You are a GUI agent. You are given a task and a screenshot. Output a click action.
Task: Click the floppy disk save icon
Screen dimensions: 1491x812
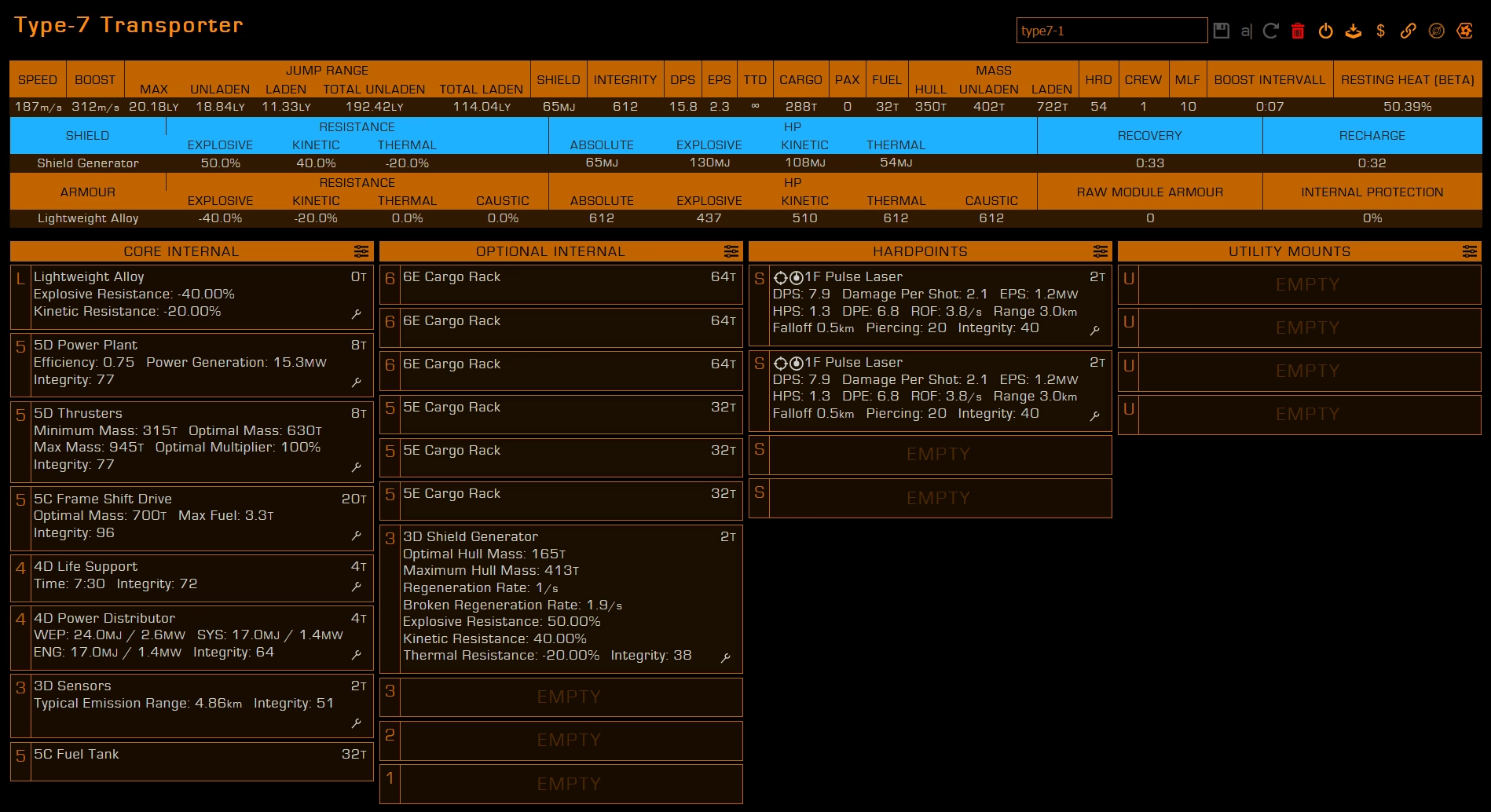1221,31
